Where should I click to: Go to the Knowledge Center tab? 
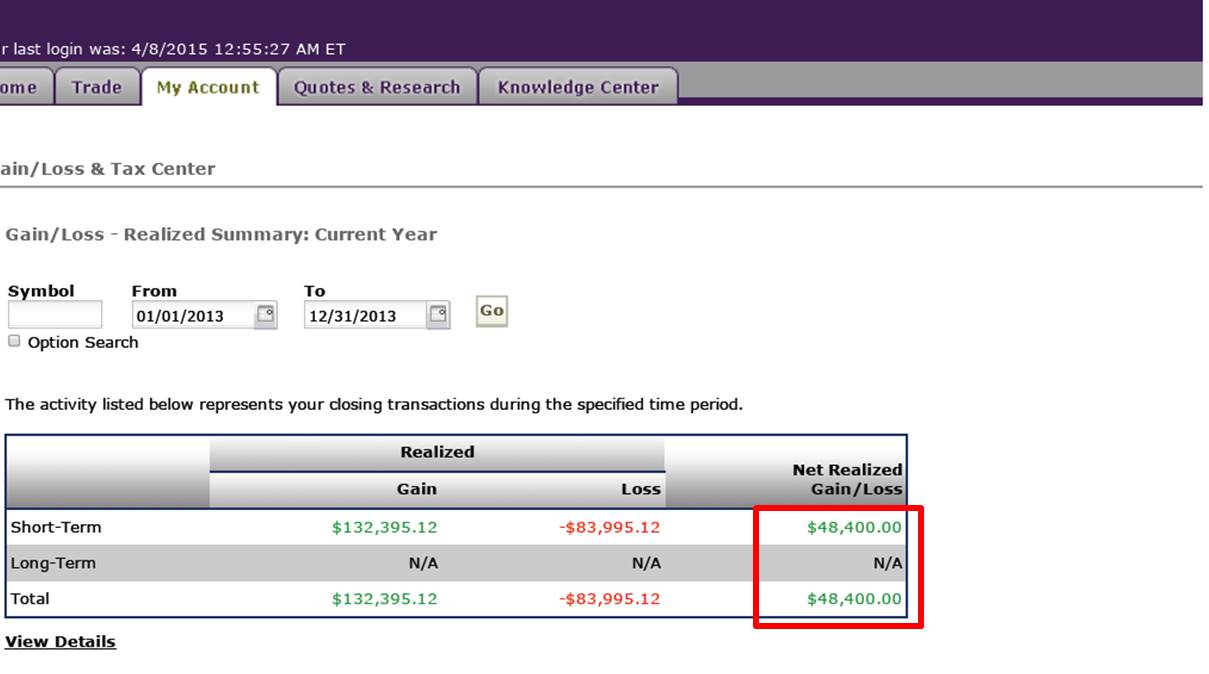click(x=577, y=87)
